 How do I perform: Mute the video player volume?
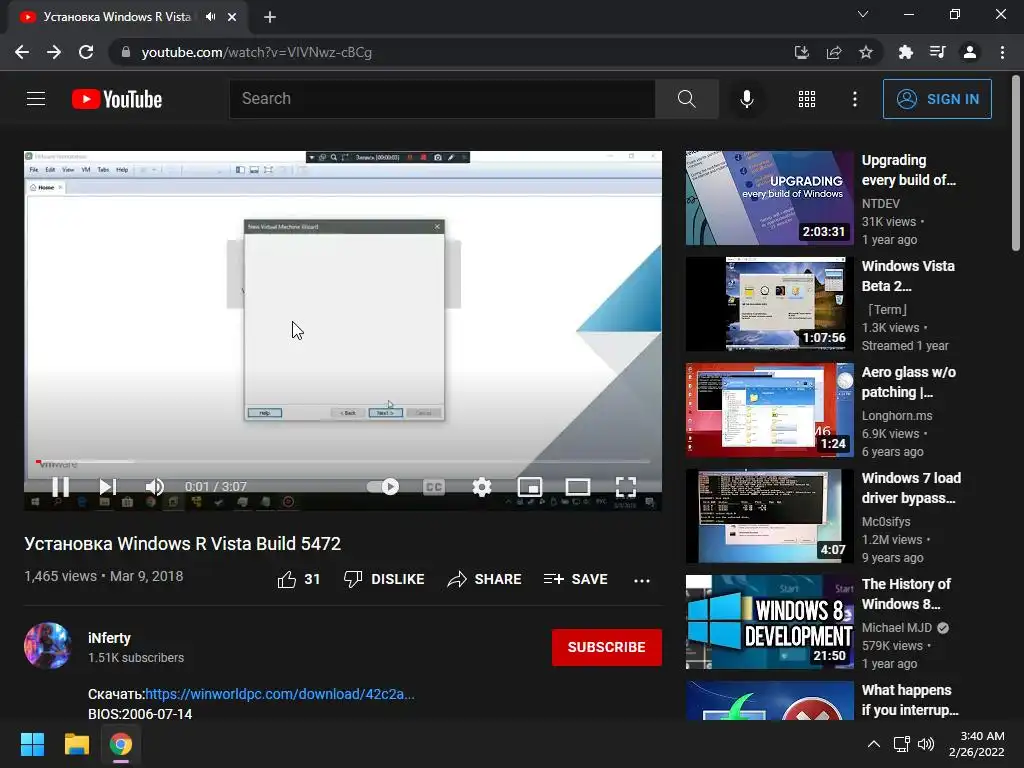pyautogui.click(x=155, y=487)
